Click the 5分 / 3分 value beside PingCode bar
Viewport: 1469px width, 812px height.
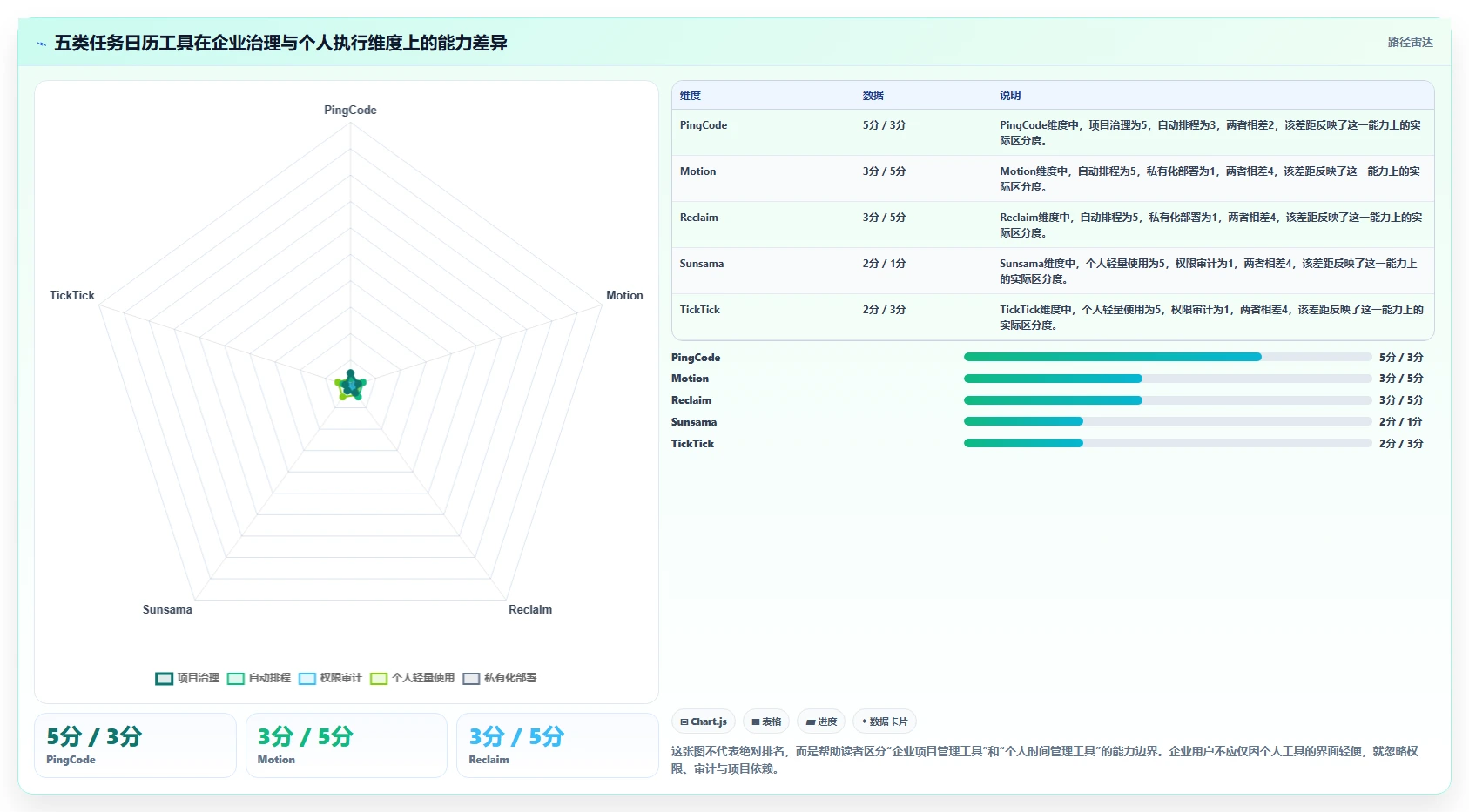click(1401, 357)
